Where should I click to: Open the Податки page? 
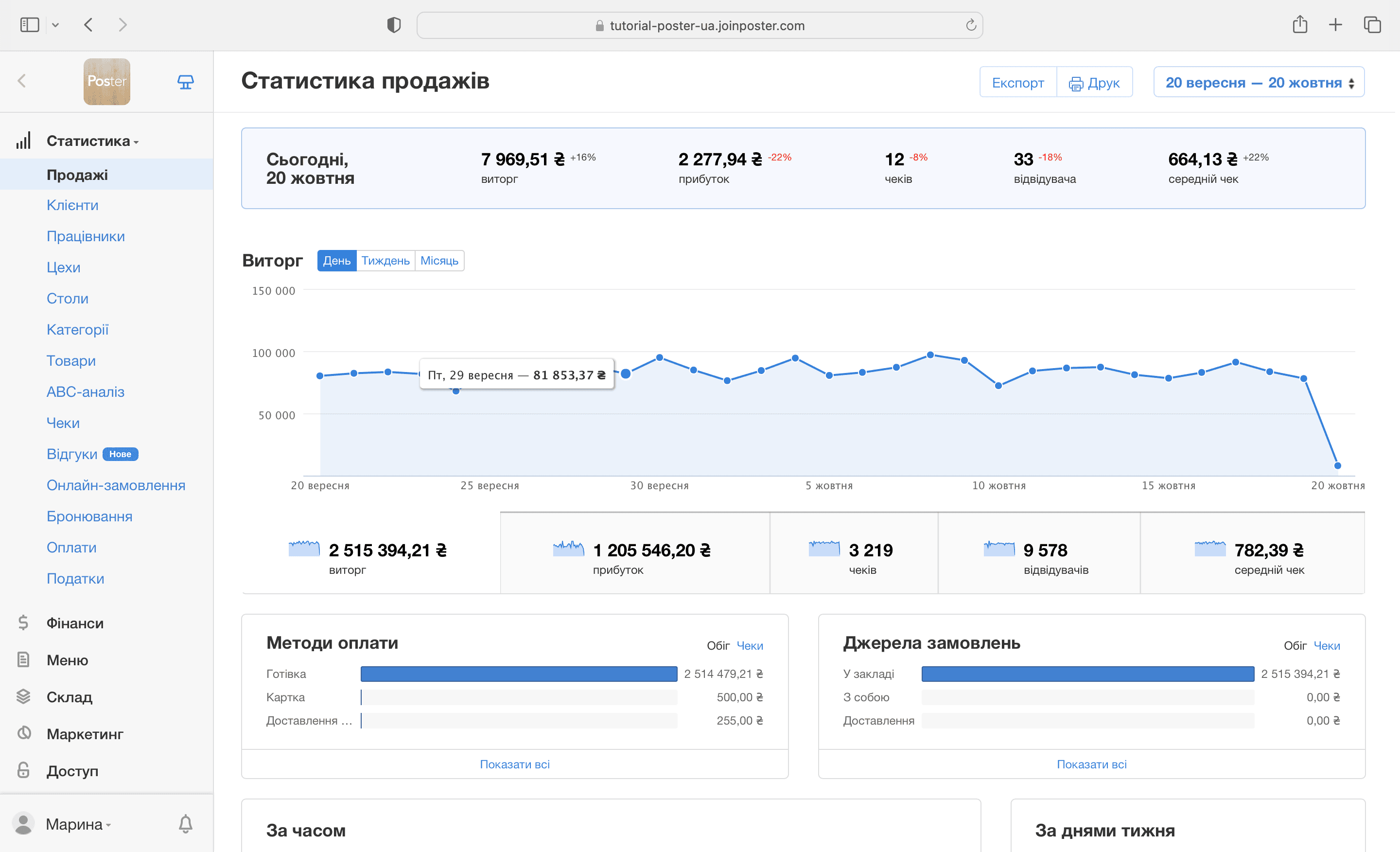75,579
